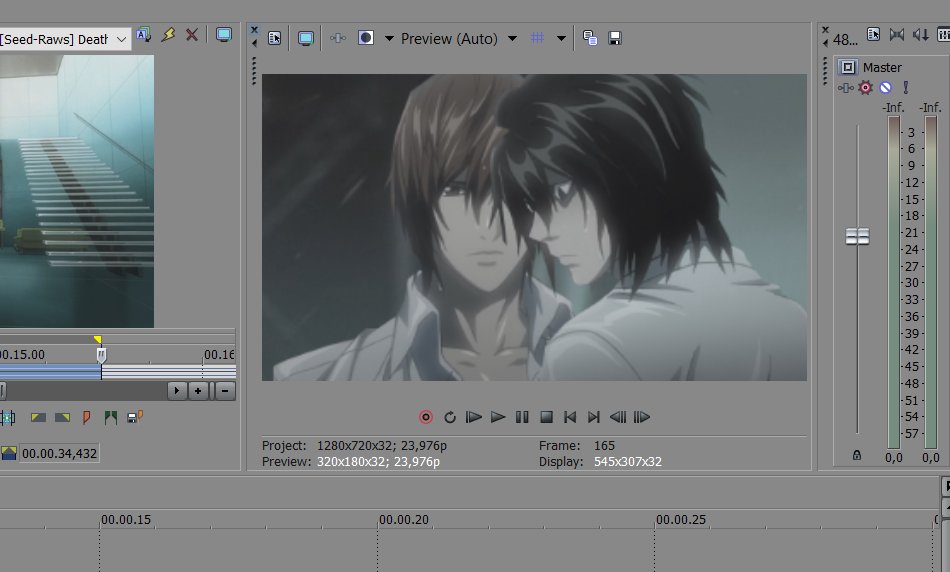Close the Video Preview panel with its X

[254, 30]
